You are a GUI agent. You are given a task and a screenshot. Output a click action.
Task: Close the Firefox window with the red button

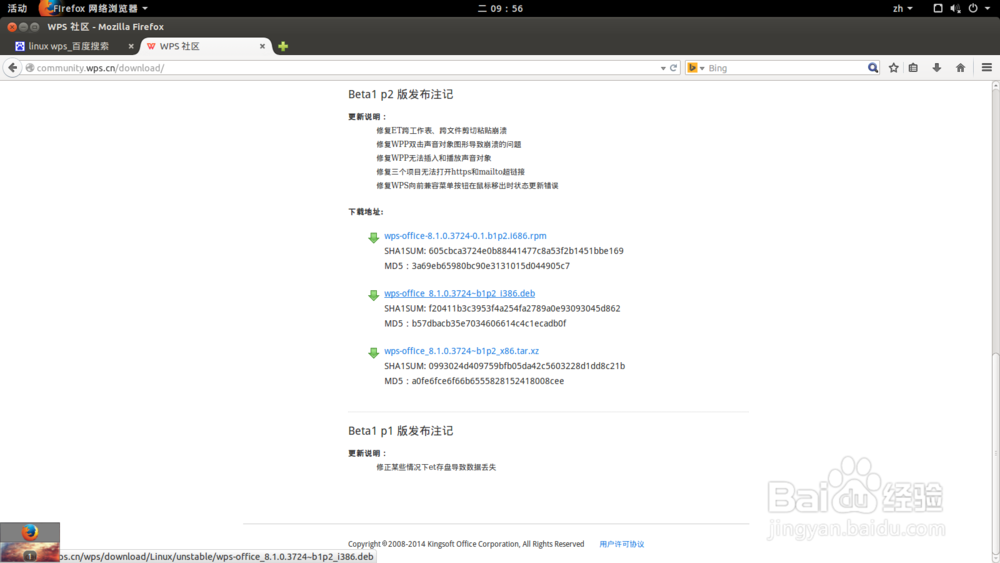tap(11, 27)
